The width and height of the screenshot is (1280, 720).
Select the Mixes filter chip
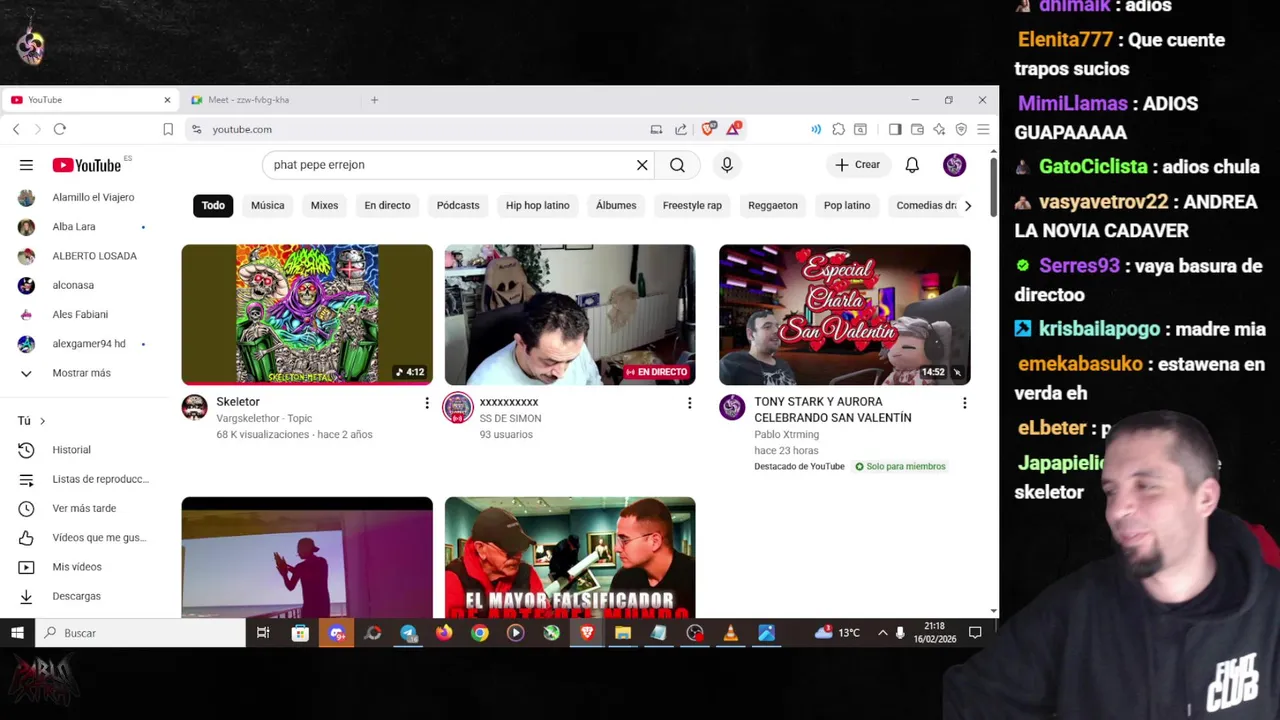(324, 206)
